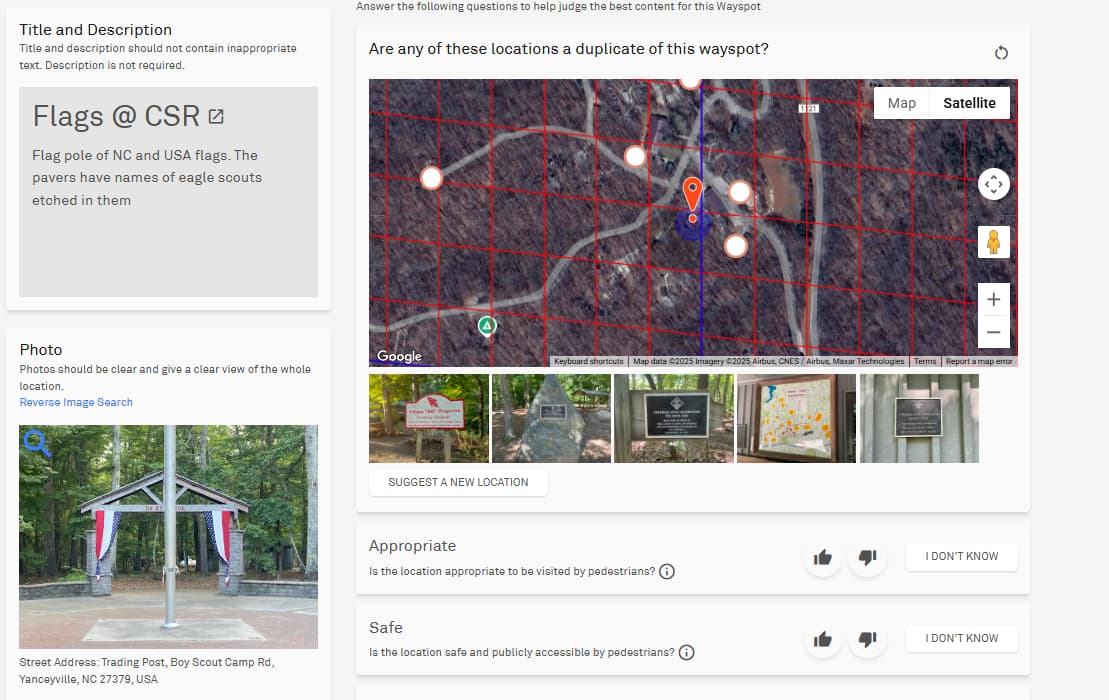The height and width of the screenshot is (700, 1109).
Task: Click the map camera tilt/rotate control
Action: (994, 185)
